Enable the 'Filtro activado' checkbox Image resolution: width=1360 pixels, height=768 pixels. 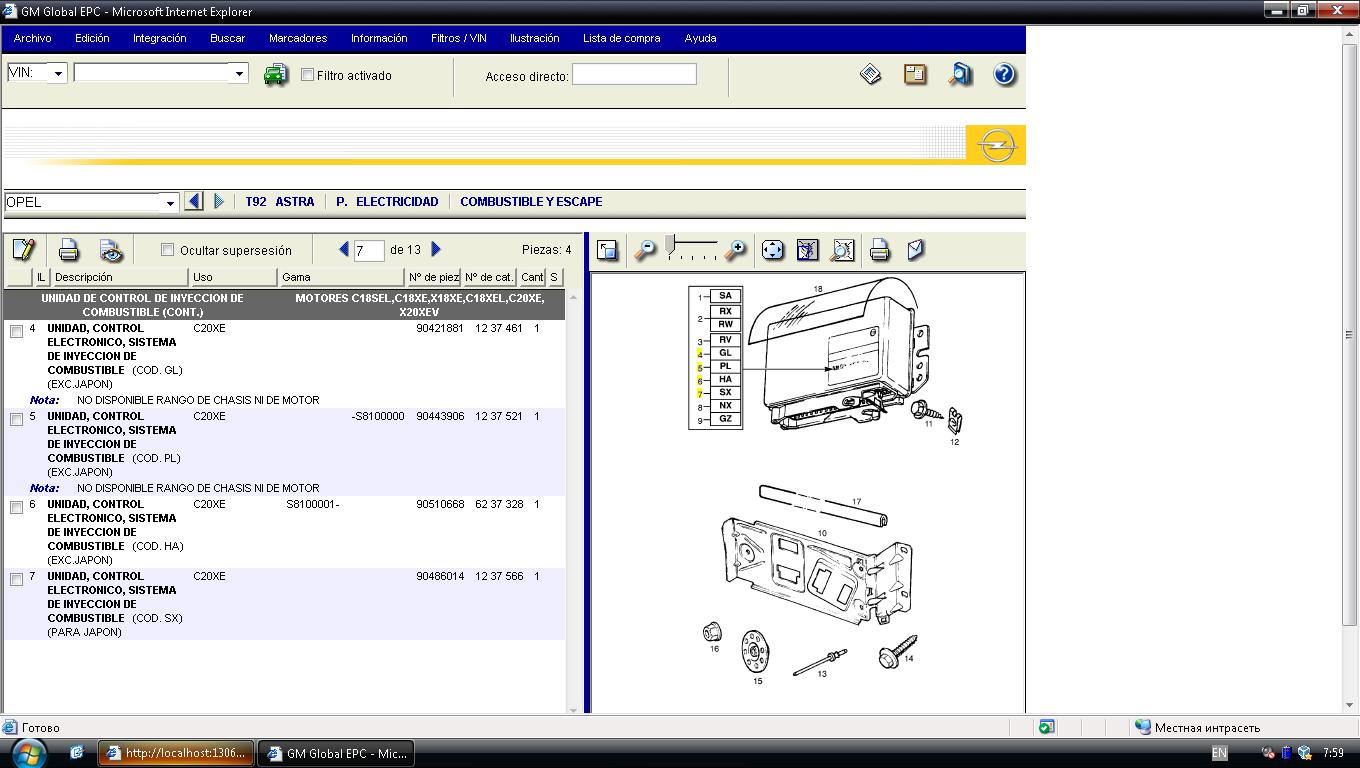(x=307, y=75)
